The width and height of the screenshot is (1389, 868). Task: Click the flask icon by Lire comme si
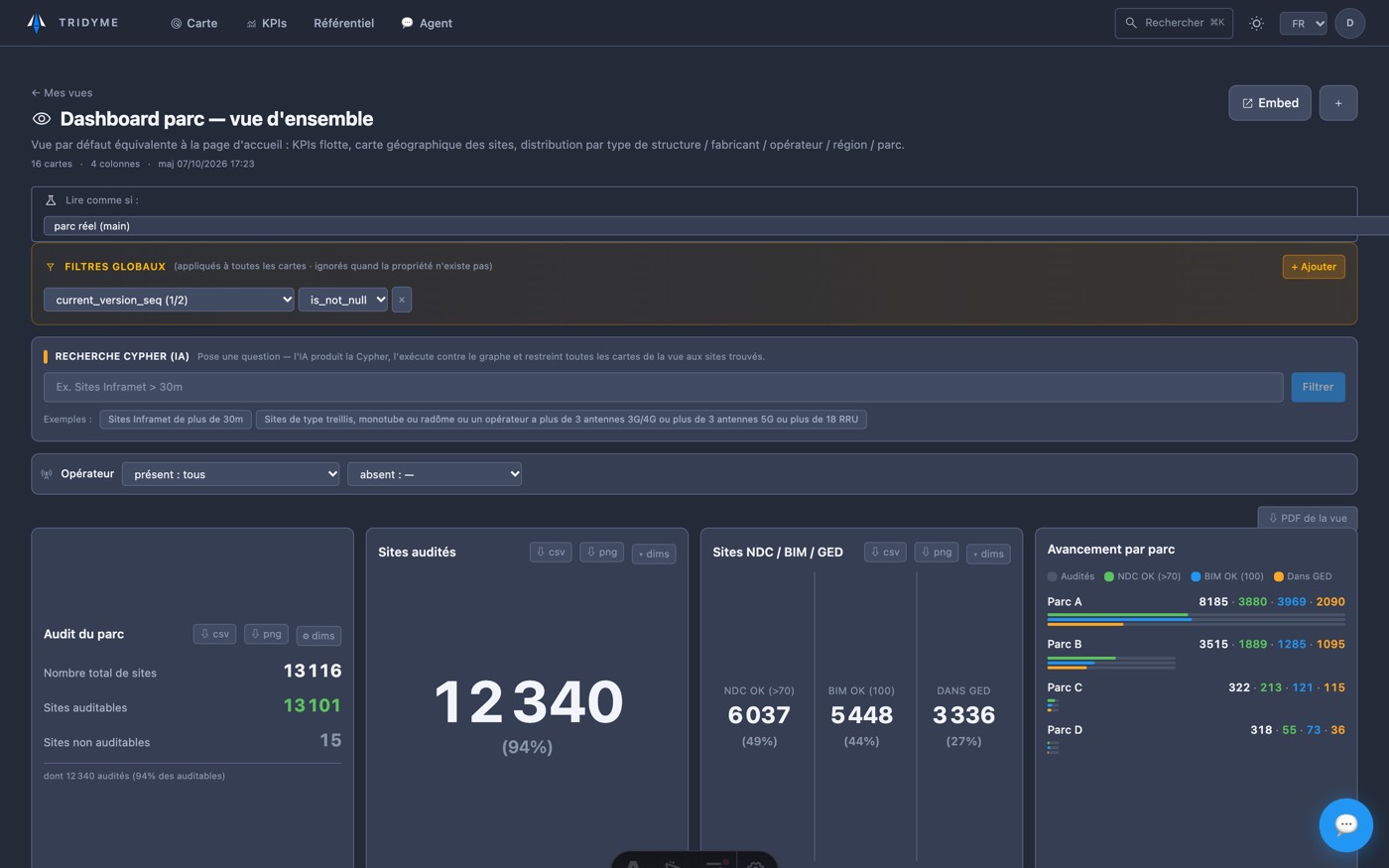click(x=51, y=200)
